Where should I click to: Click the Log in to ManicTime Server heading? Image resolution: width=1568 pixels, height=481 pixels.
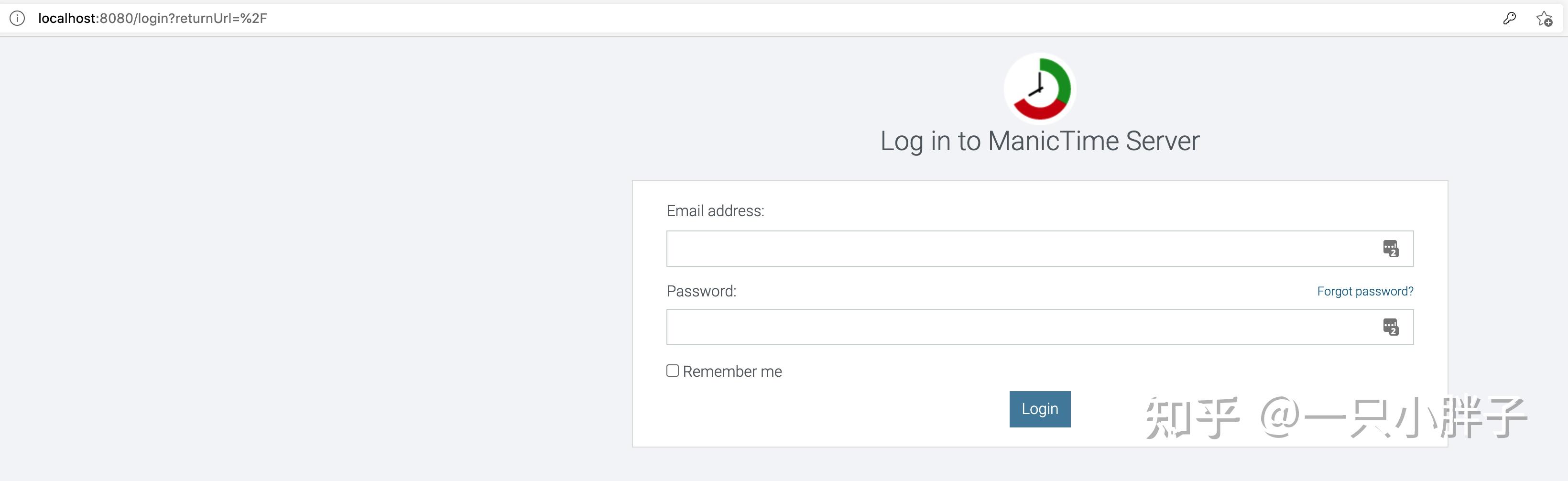pos(1040,141)
